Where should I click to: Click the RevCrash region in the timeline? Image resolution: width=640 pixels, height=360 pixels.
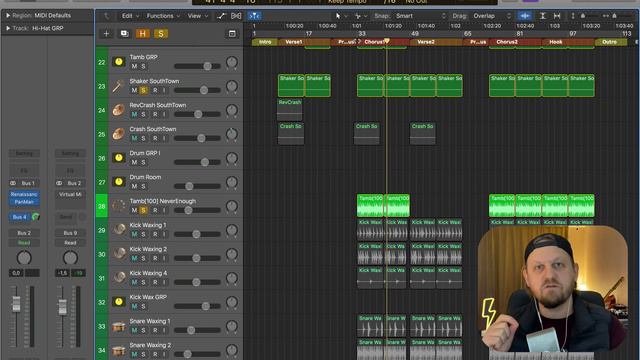click(x=290, y=109)
